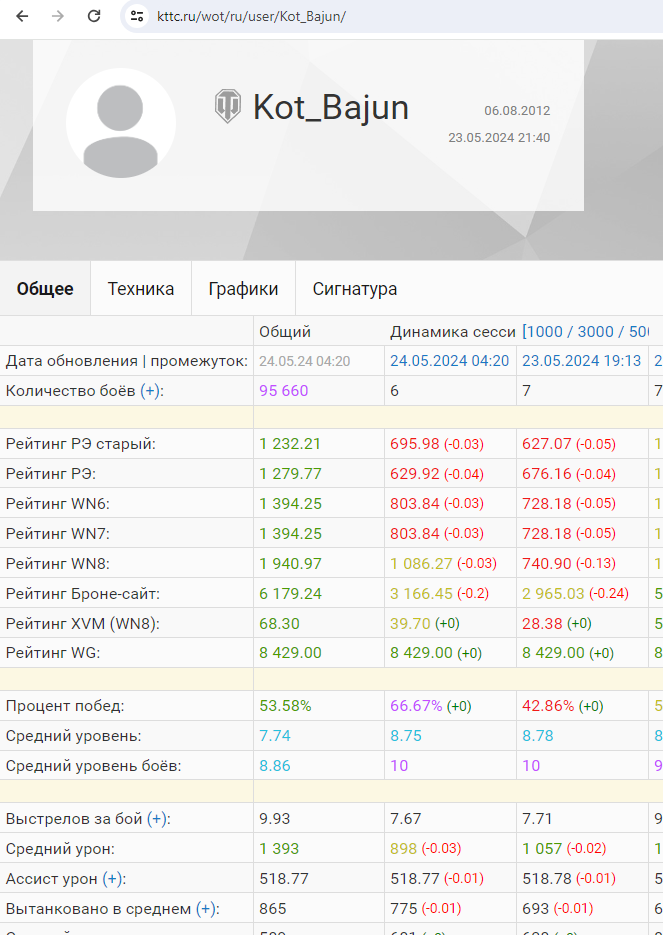Open site information icon in address bar
The image size is (663, 935).
(137, 16)
